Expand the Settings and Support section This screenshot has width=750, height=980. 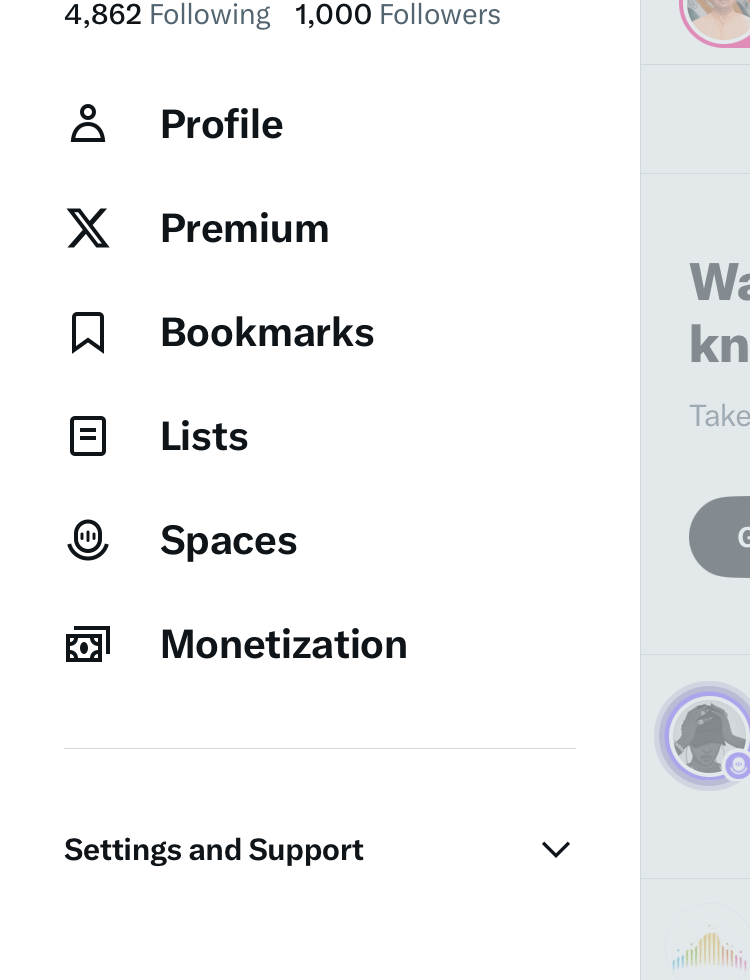pos(214,849)
